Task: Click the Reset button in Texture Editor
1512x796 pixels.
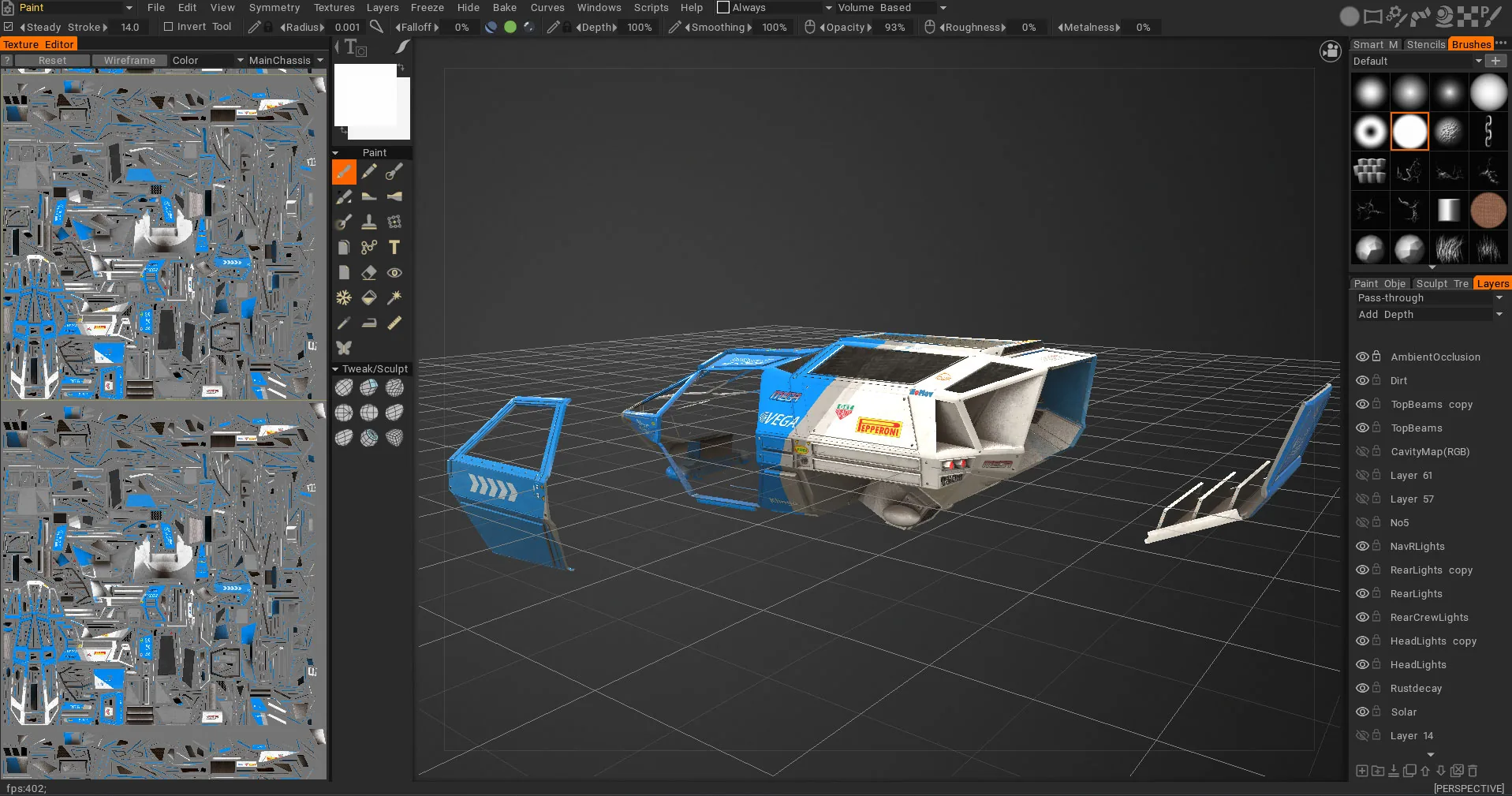Action: pos(53,60)
